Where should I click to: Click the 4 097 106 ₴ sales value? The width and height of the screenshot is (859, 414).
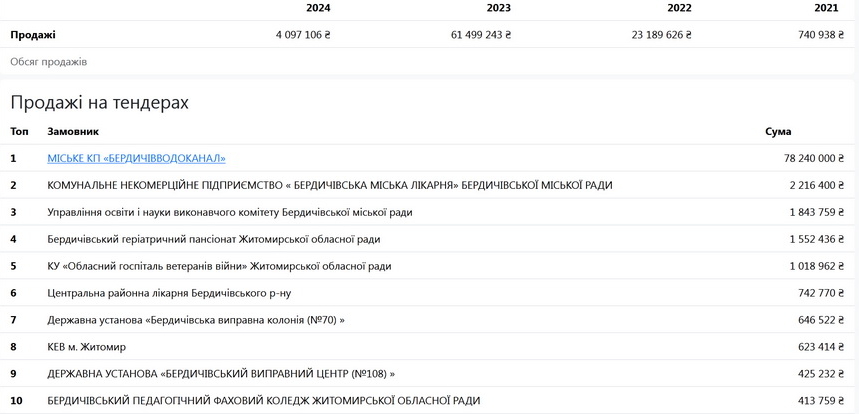click(x=303, y=35)
